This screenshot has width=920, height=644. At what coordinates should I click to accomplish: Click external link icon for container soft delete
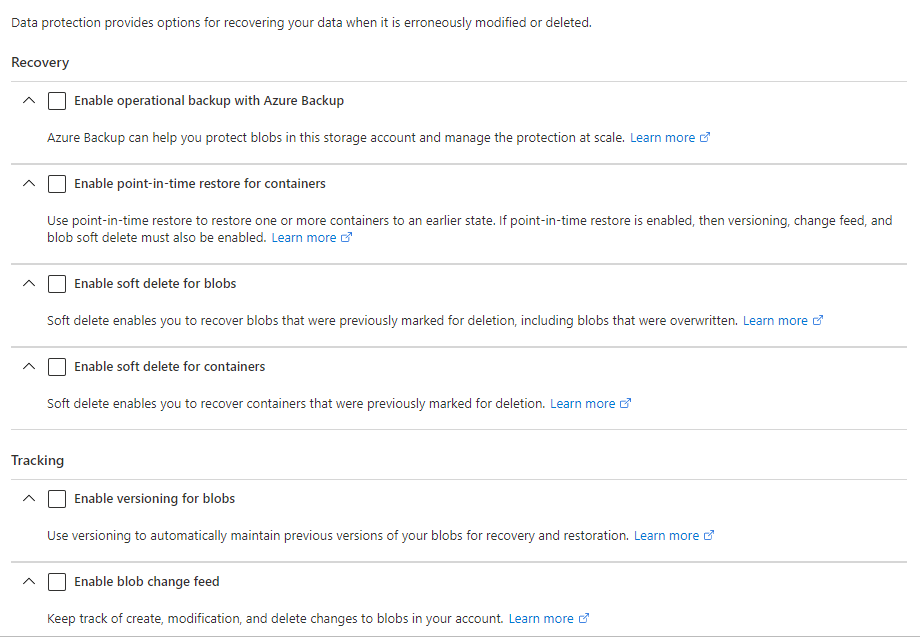point(626,404)
